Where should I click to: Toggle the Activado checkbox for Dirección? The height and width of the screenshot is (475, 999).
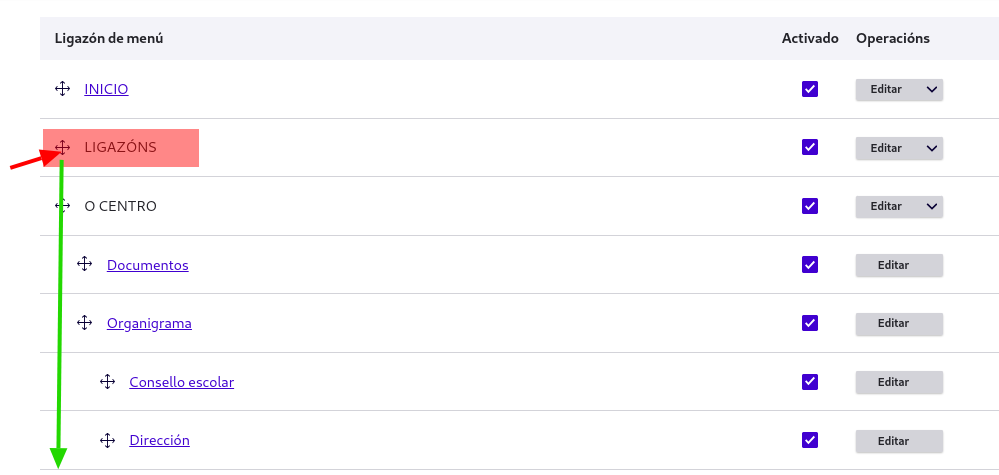[810, 440]
